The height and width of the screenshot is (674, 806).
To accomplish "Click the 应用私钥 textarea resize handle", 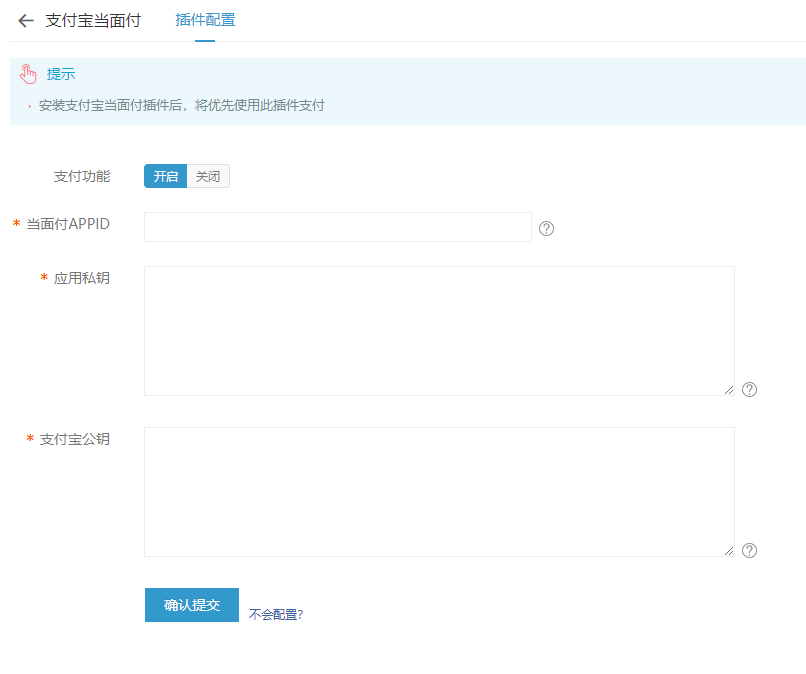I will coord(729,390).
